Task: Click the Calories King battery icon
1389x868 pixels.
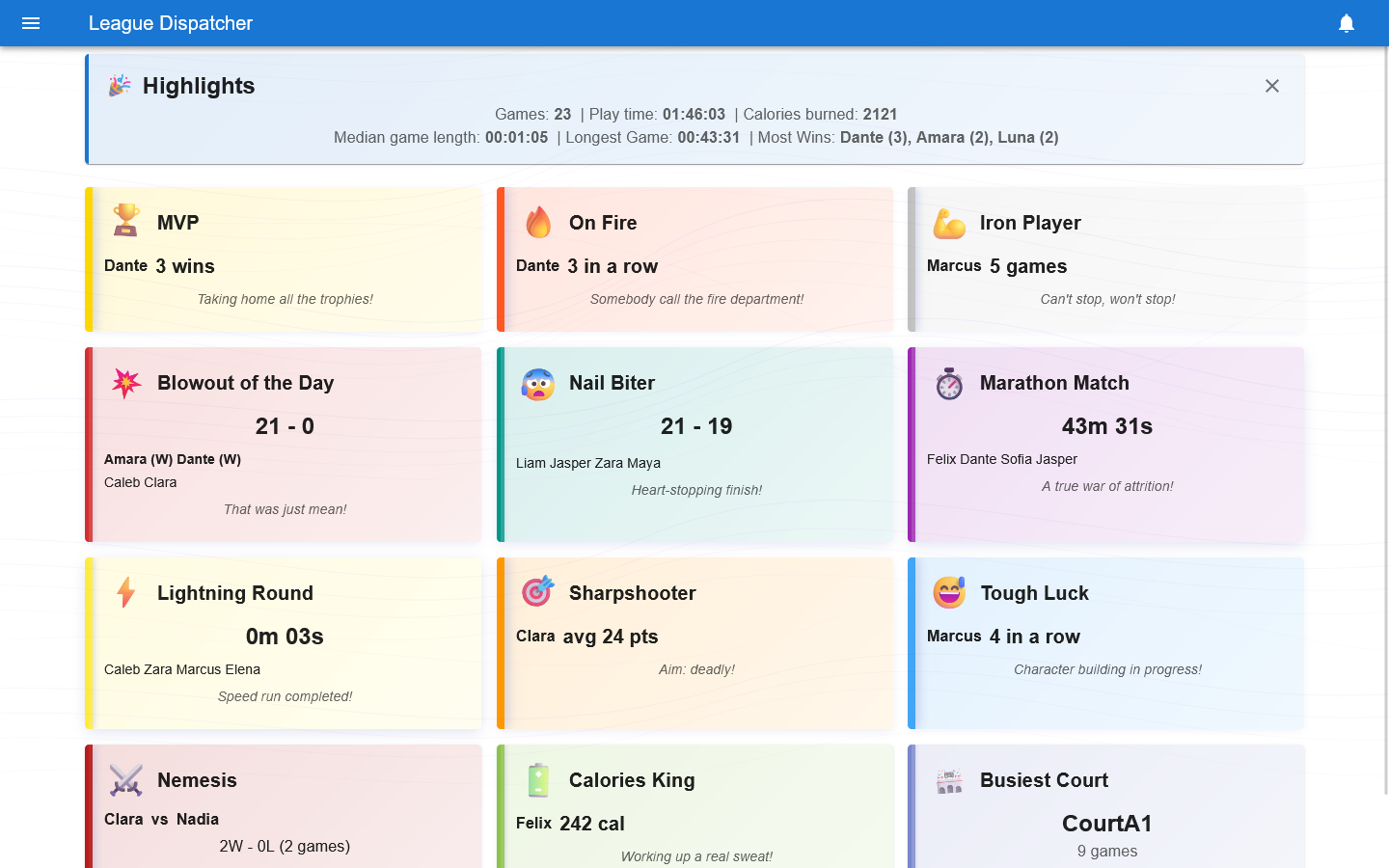Action: click(x=538, y=779)
